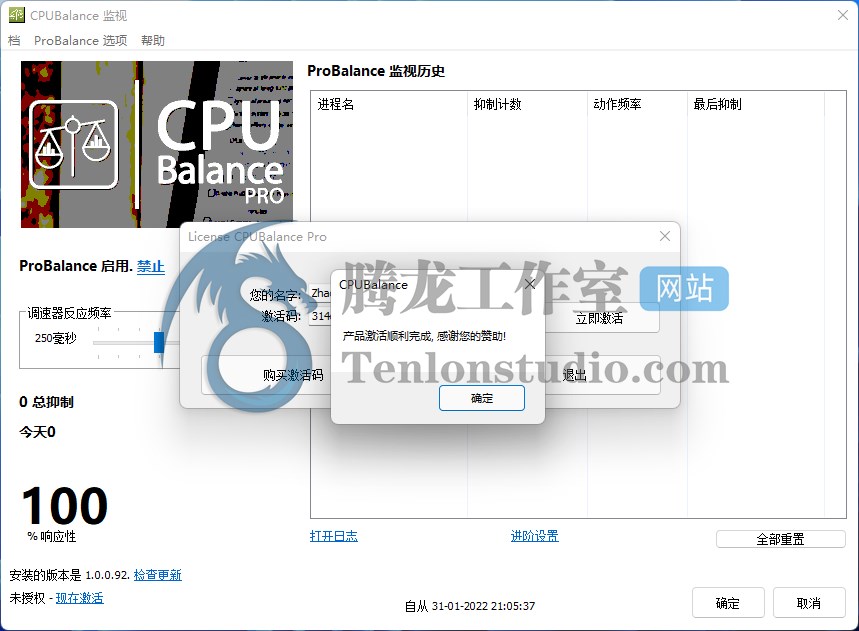Screen dimensions: 859x631
Task: Click the CPU Balance PRO logo image
Action: pyautogui.click(x=157, y=144)
